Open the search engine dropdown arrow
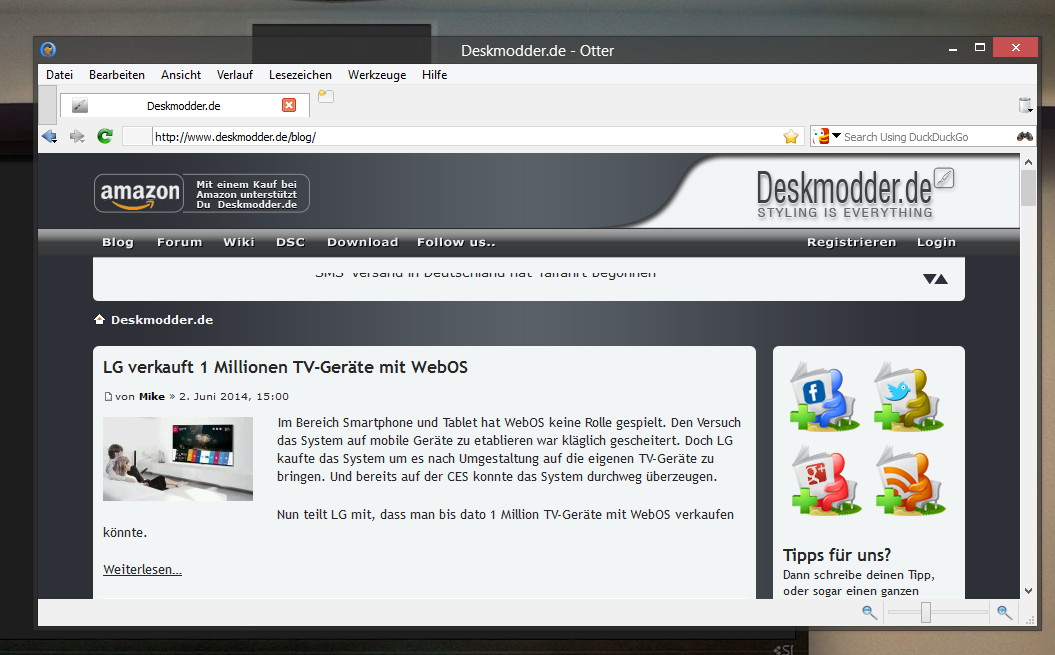 click(x=836, y=136)
